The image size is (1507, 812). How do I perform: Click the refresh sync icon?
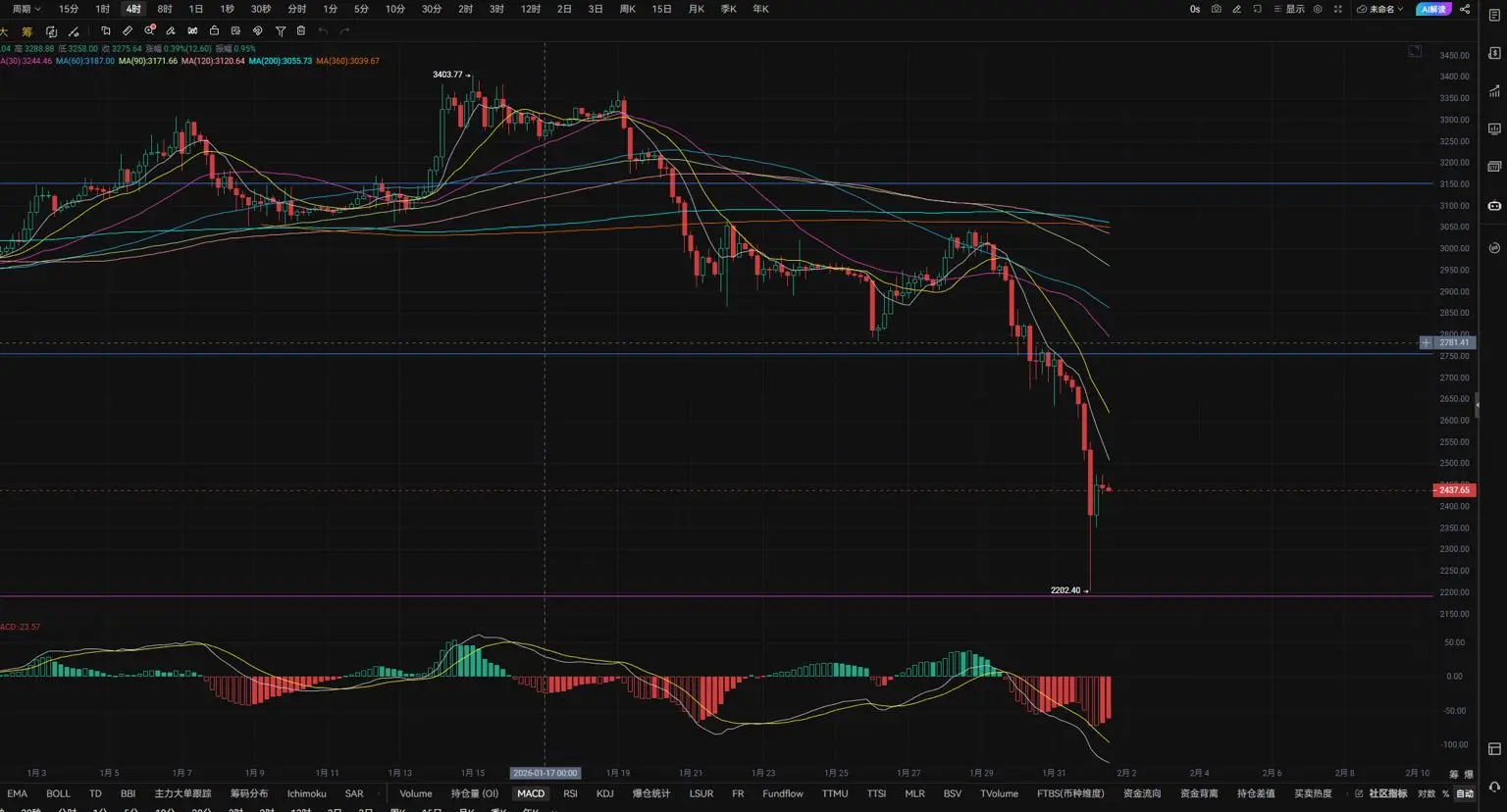(51, 31)
